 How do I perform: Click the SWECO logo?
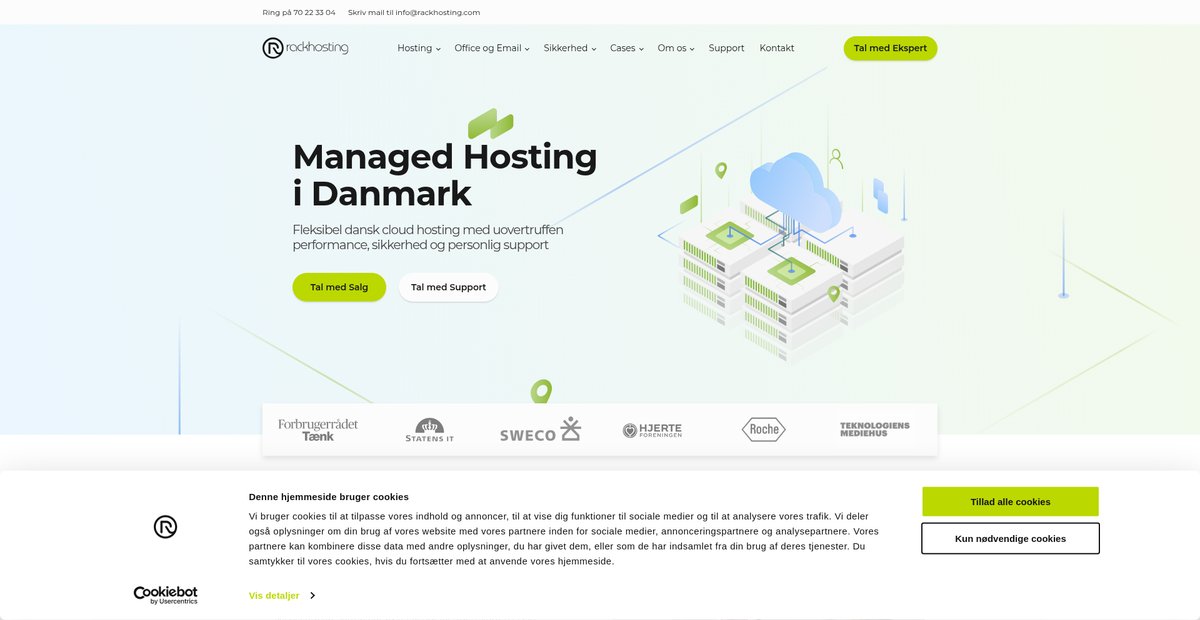click(x=540, y=430)
